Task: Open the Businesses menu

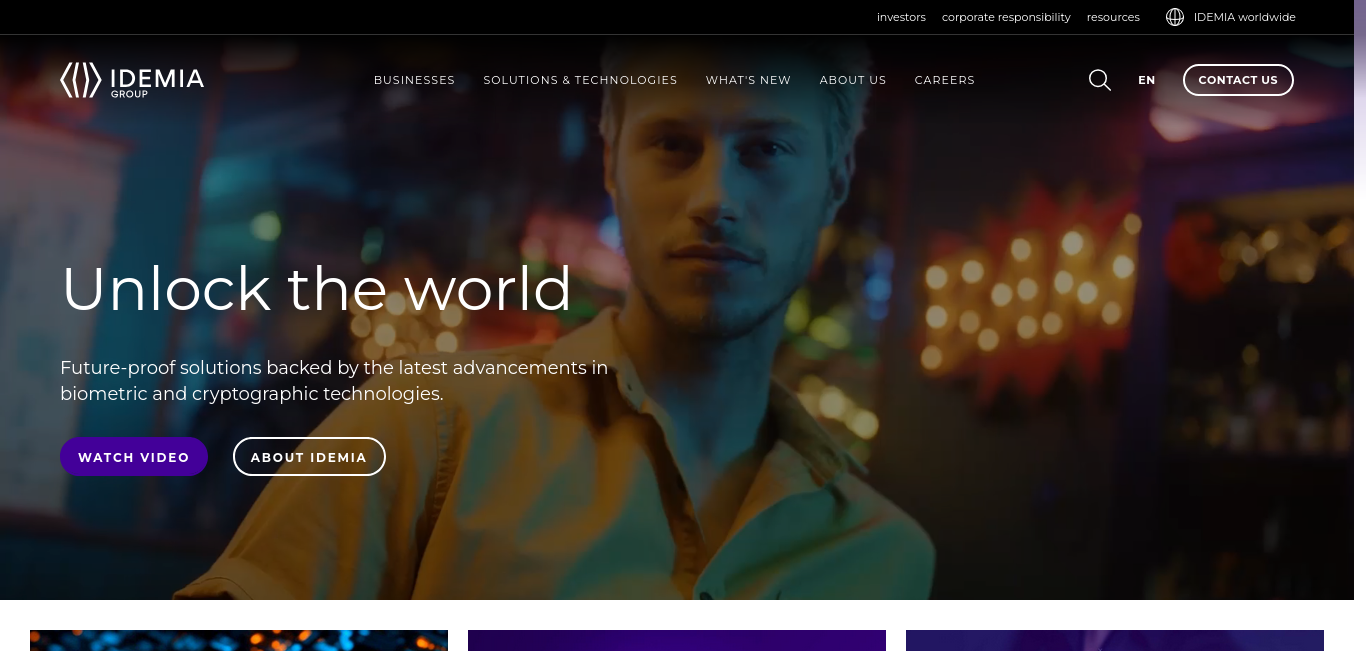Action: pyautogui.click(x=414, y=80)
